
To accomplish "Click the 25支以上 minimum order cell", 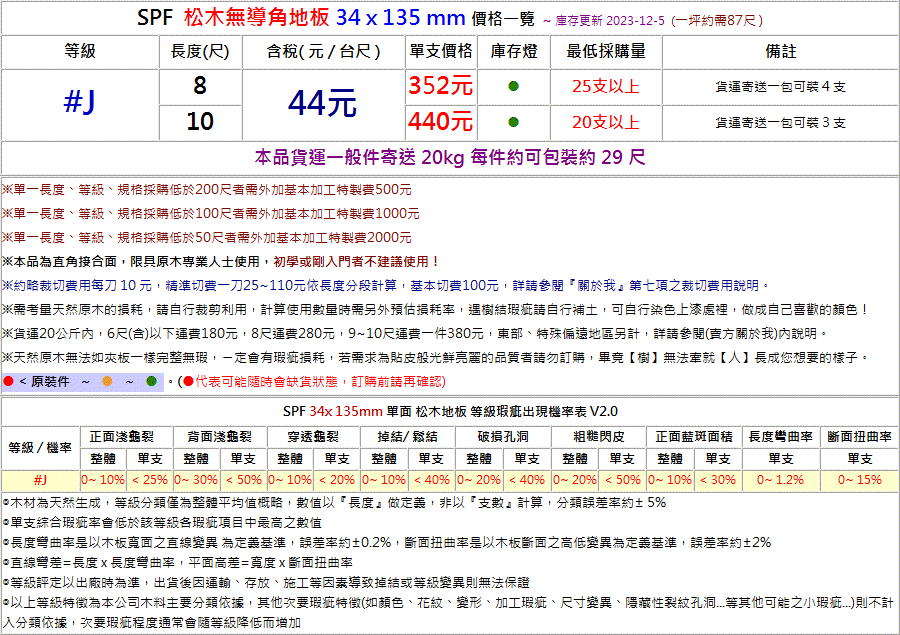I will click(x=606, y=87).
